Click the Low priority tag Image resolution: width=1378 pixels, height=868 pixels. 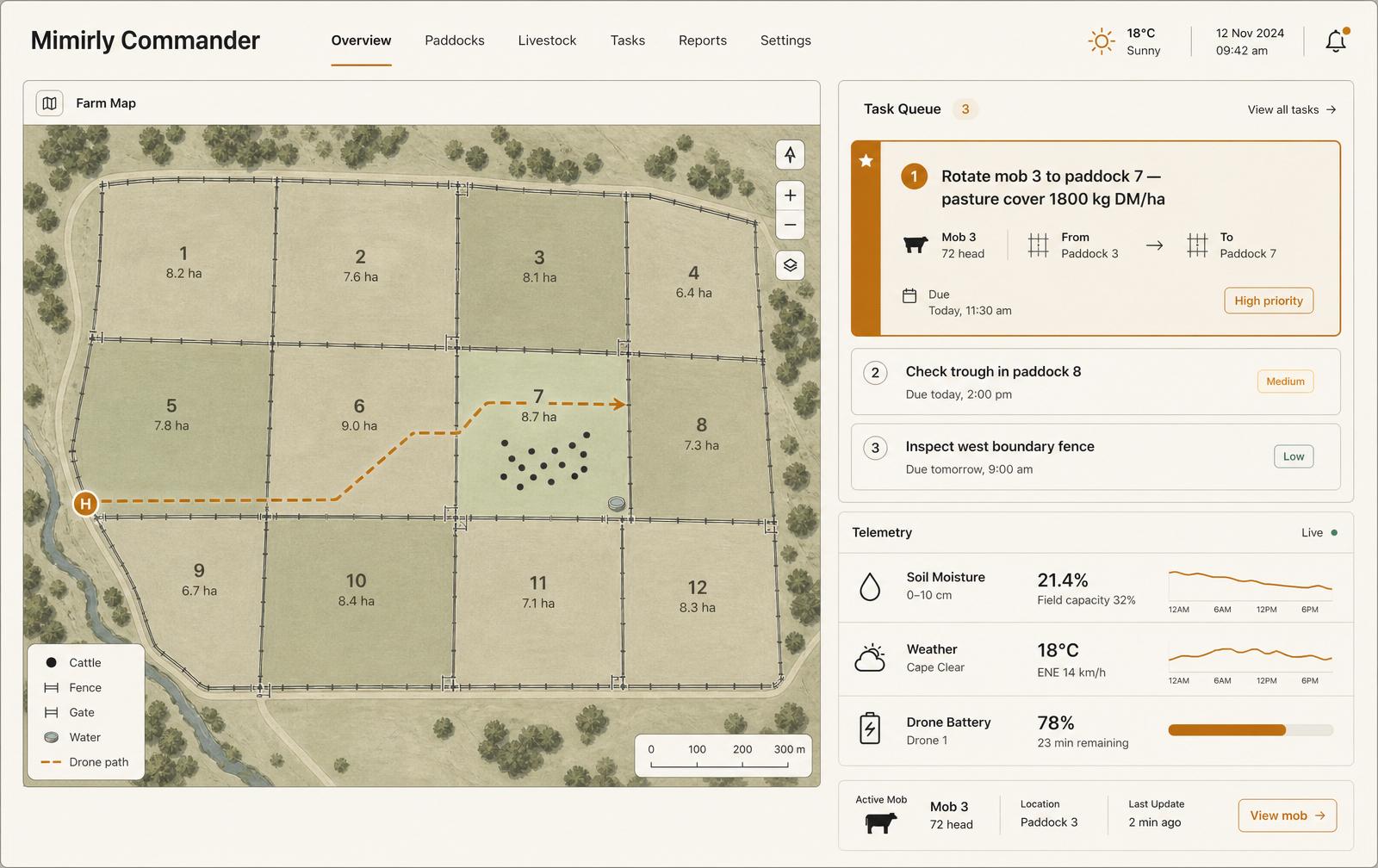(x=1294, y=456)
